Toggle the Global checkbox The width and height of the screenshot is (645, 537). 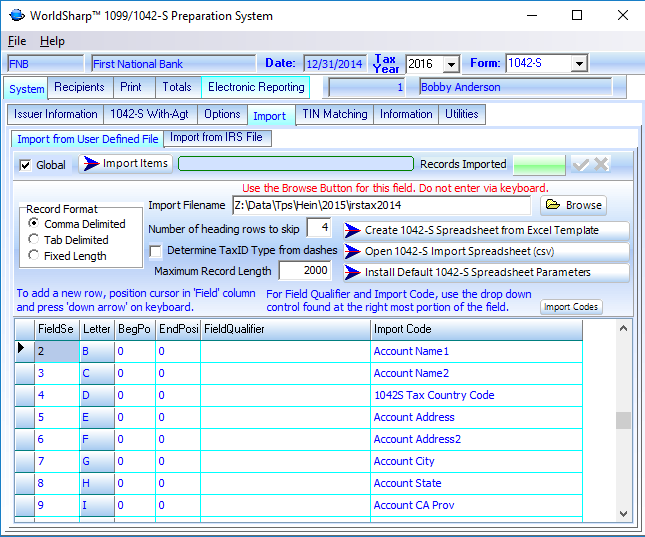point(25,165)
